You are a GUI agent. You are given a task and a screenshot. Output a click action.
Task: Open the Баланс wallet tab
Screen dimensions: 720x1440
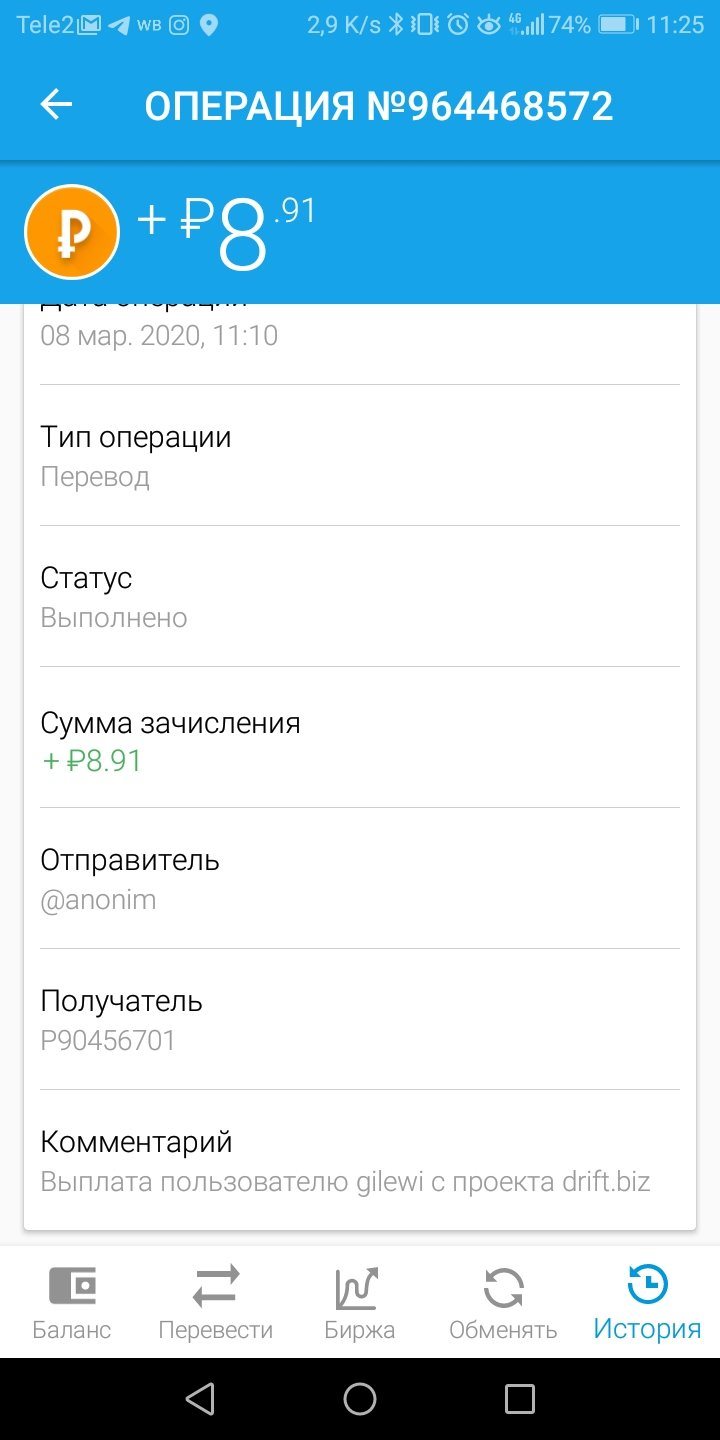coord(72,1303)
